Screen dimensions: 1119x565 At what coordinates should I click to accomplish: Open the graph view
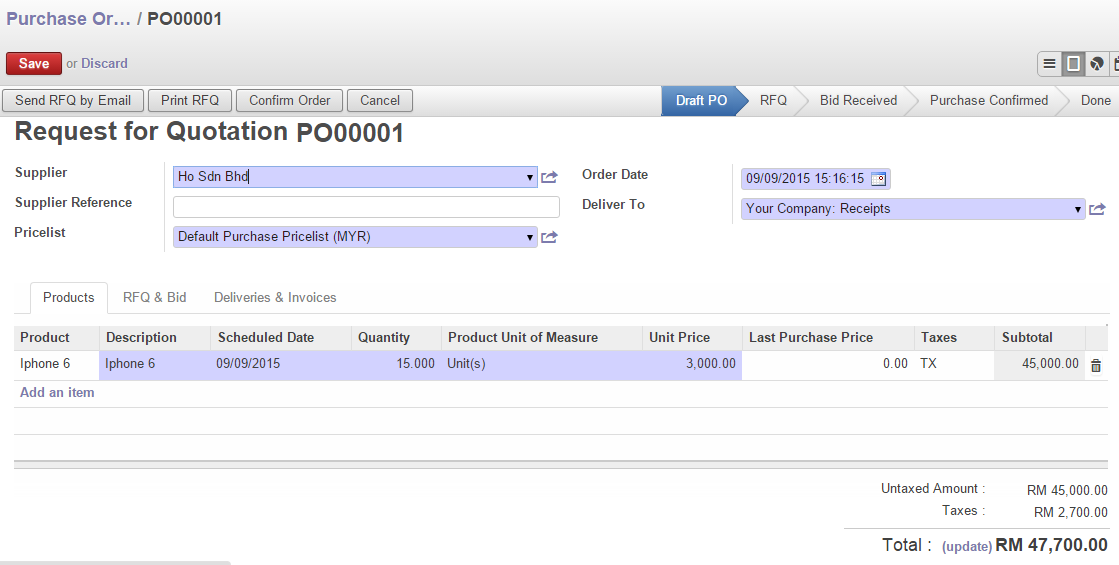1097,64
